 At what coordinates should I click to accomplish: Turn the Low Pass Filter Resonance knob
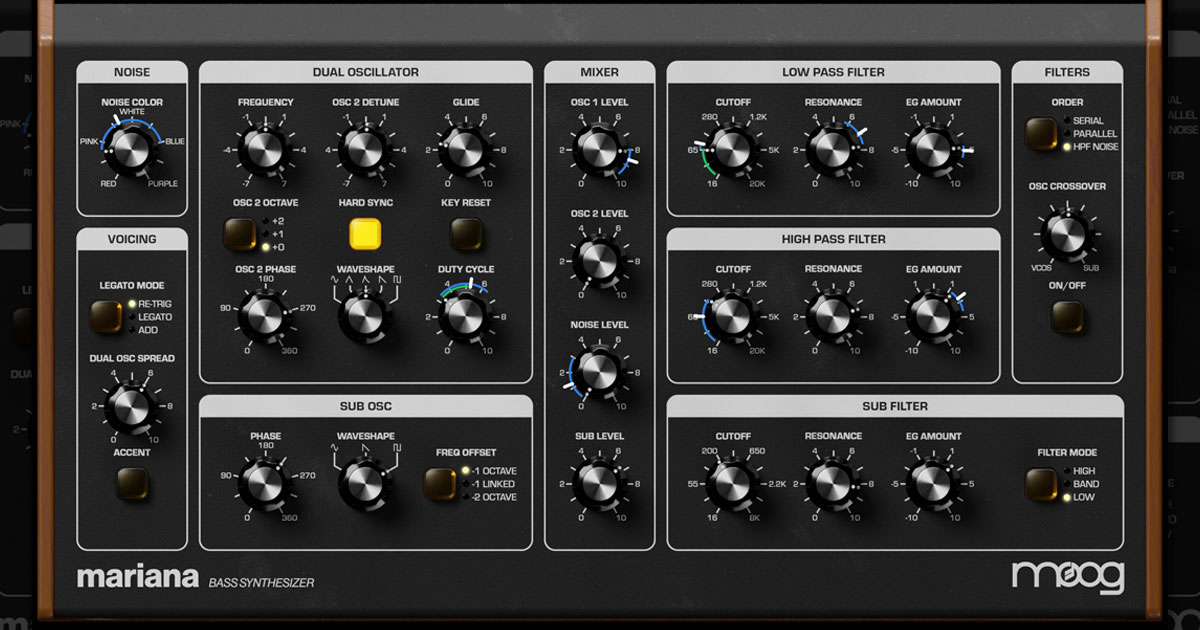tap(834, 148)
